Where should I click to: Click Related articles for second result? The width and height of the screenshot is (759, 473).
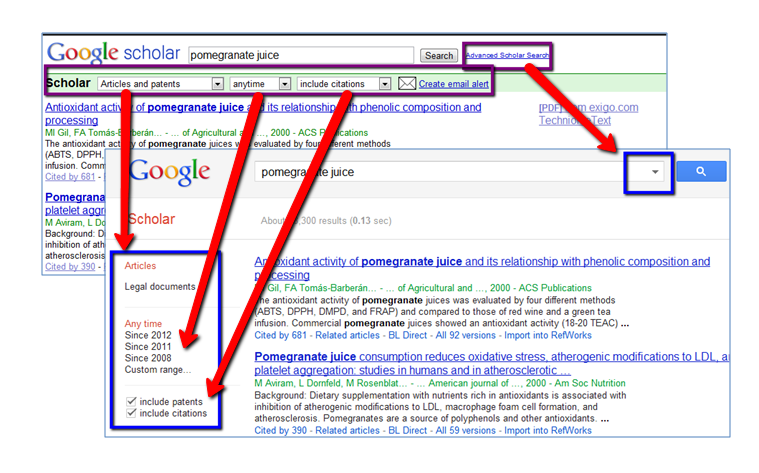[x=348, y=430]
